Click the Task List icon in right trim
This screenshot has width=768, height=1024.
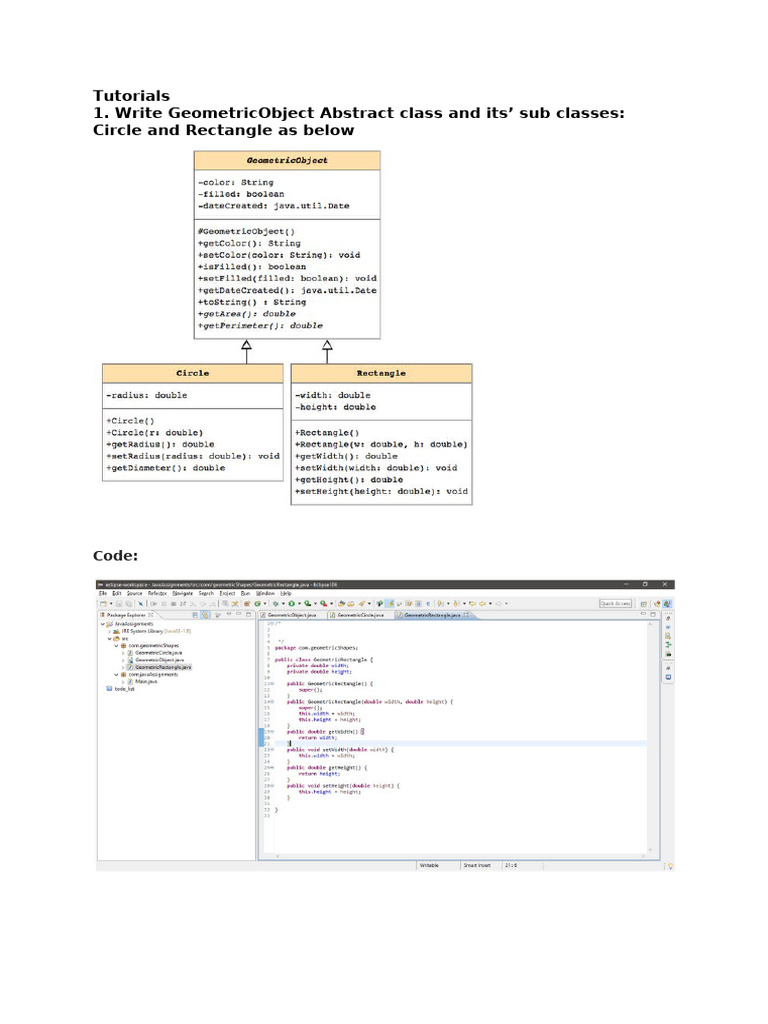pyautogui.click(x=668, y=635)
